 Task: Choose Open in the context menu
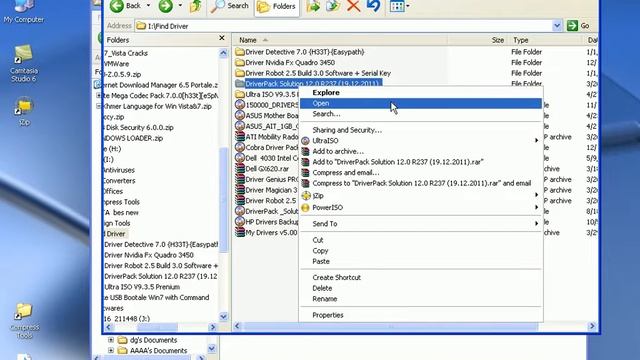(420, 103)
